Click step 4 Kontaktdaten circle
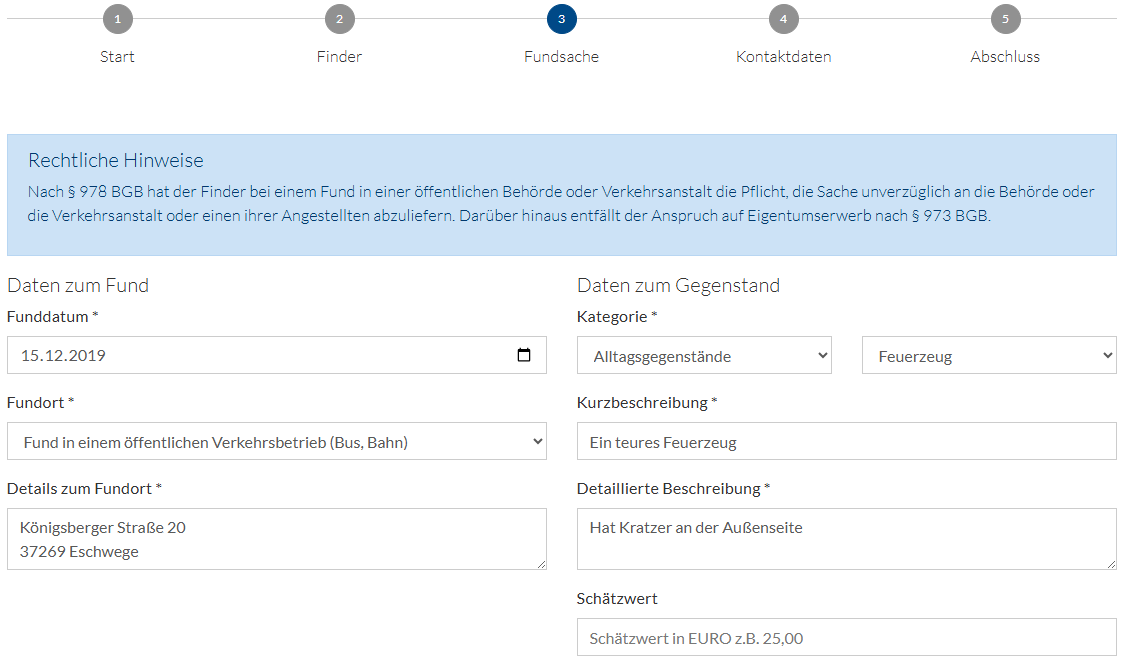Screen dimensions: 1131x663 tap(783, 19)
